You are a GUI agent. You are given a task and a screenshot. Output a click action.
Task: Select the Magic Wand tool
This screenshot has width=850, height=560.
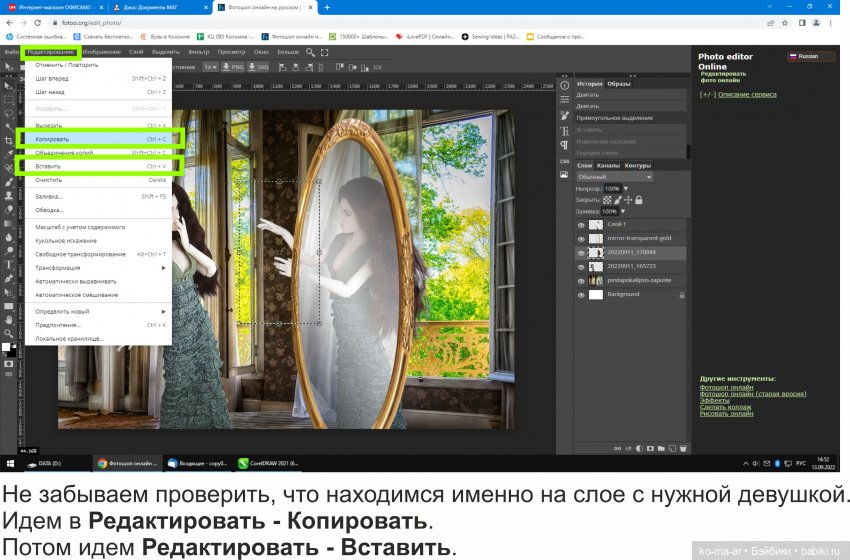[9, 127]
